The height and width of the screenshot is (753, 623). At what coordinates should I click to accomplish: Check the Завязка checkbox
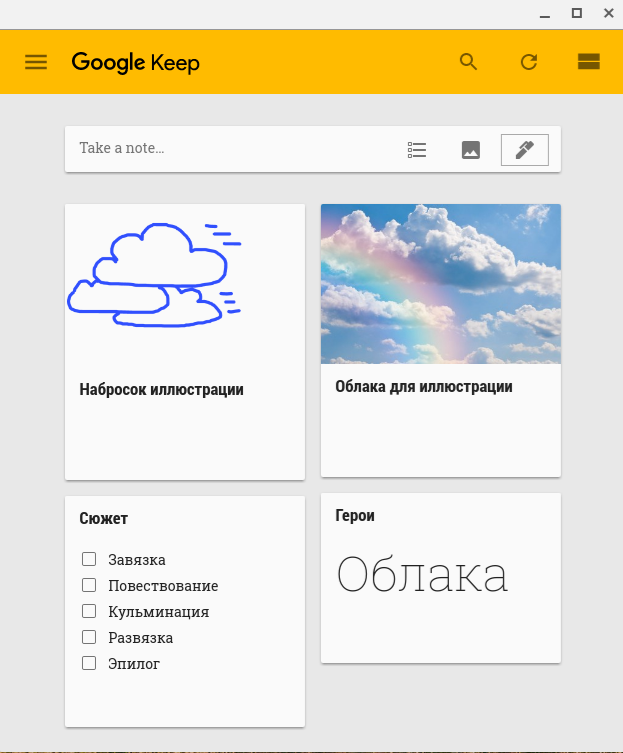tap(89, 559)
